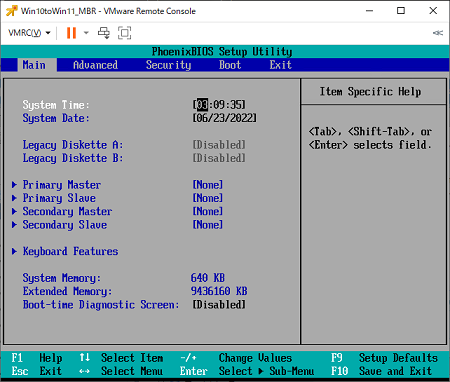Select the System Time hour field
This screenshot has width=450, height=382.
tap(202, 105)
